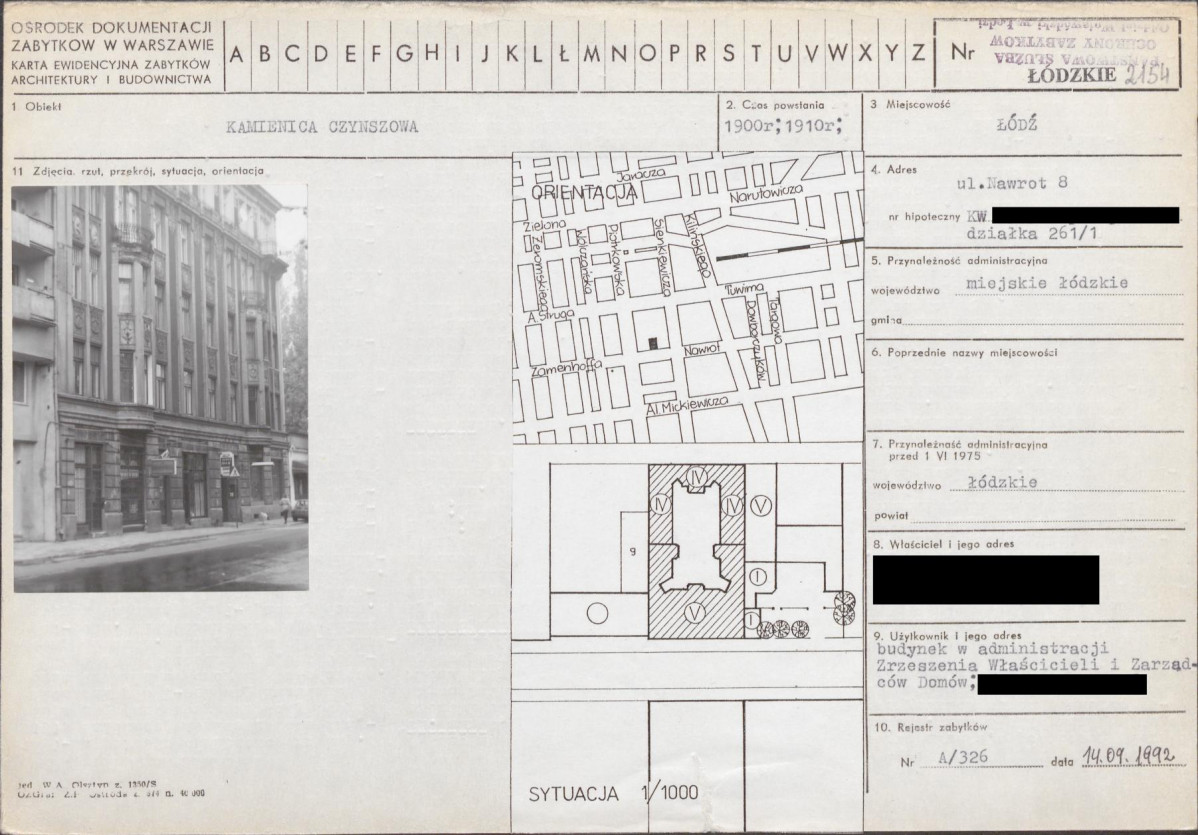Select the letter A index tab
Screen dimensions: 1198x835
tap(236, 54)
